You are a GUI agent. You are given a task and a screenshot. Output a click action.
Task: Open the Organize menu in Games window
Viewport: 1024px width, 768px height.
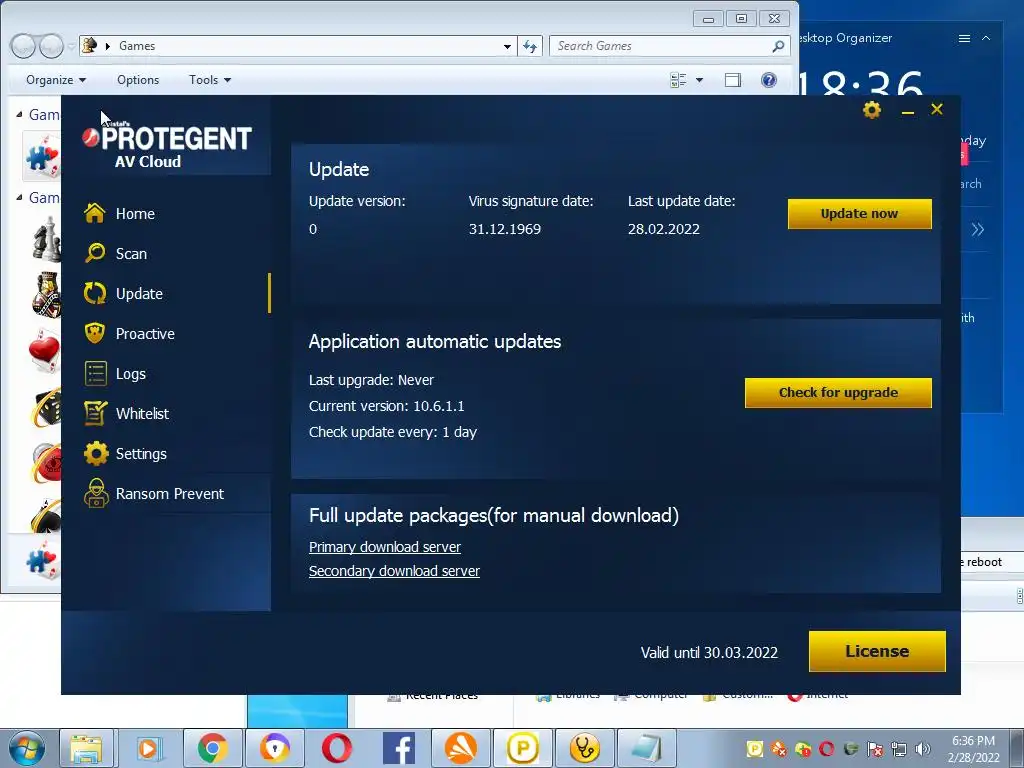[x=56, y=80]
